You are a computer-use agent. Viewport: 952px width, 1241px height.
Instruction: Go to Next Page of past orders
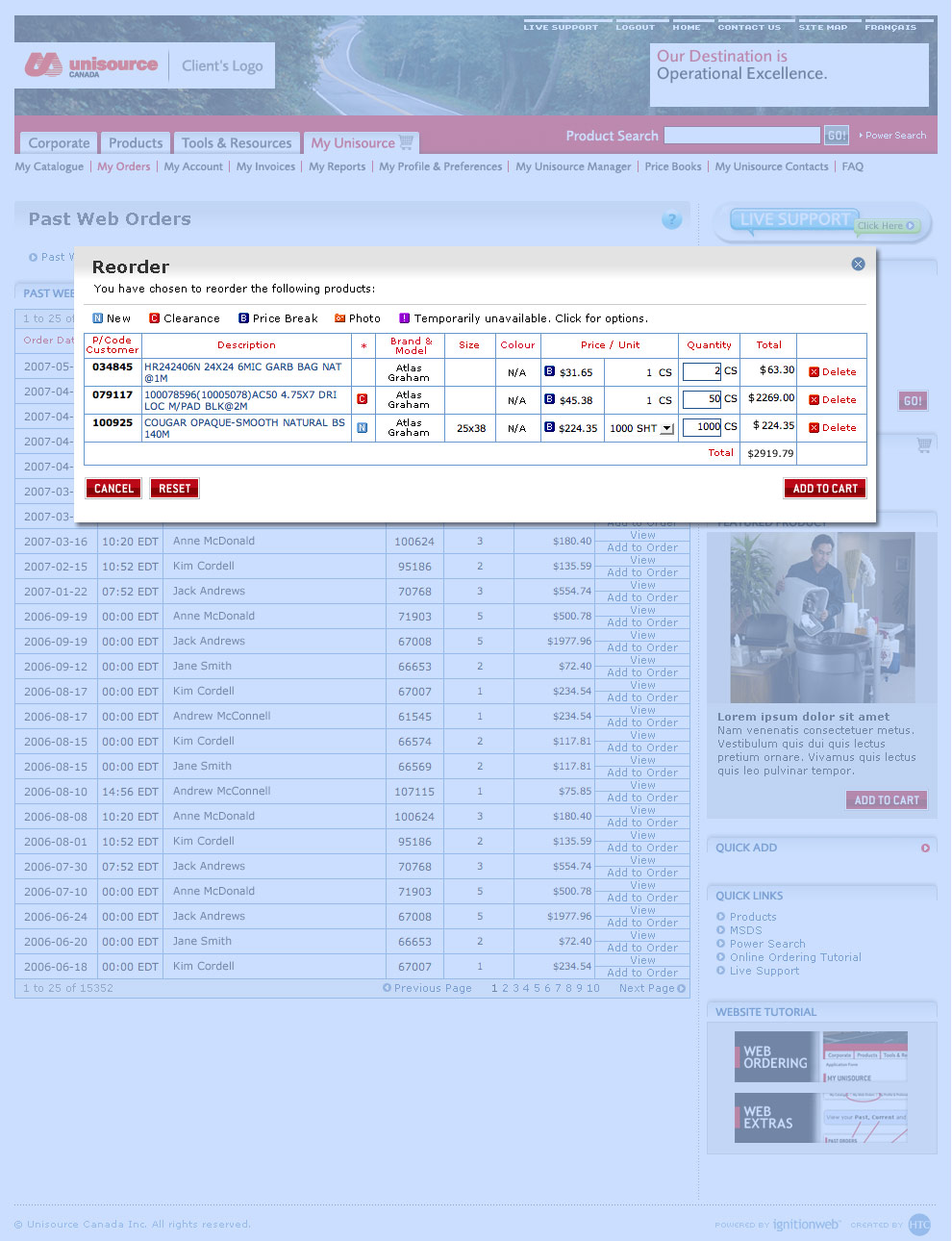[x=652, y=988]
